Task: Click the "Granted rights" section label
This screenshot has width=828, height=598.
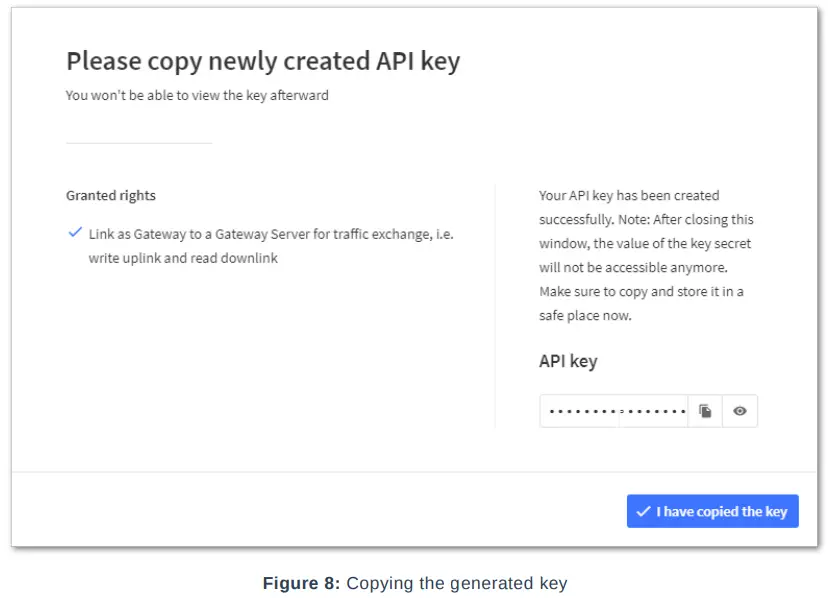Action: coord(111,195)
